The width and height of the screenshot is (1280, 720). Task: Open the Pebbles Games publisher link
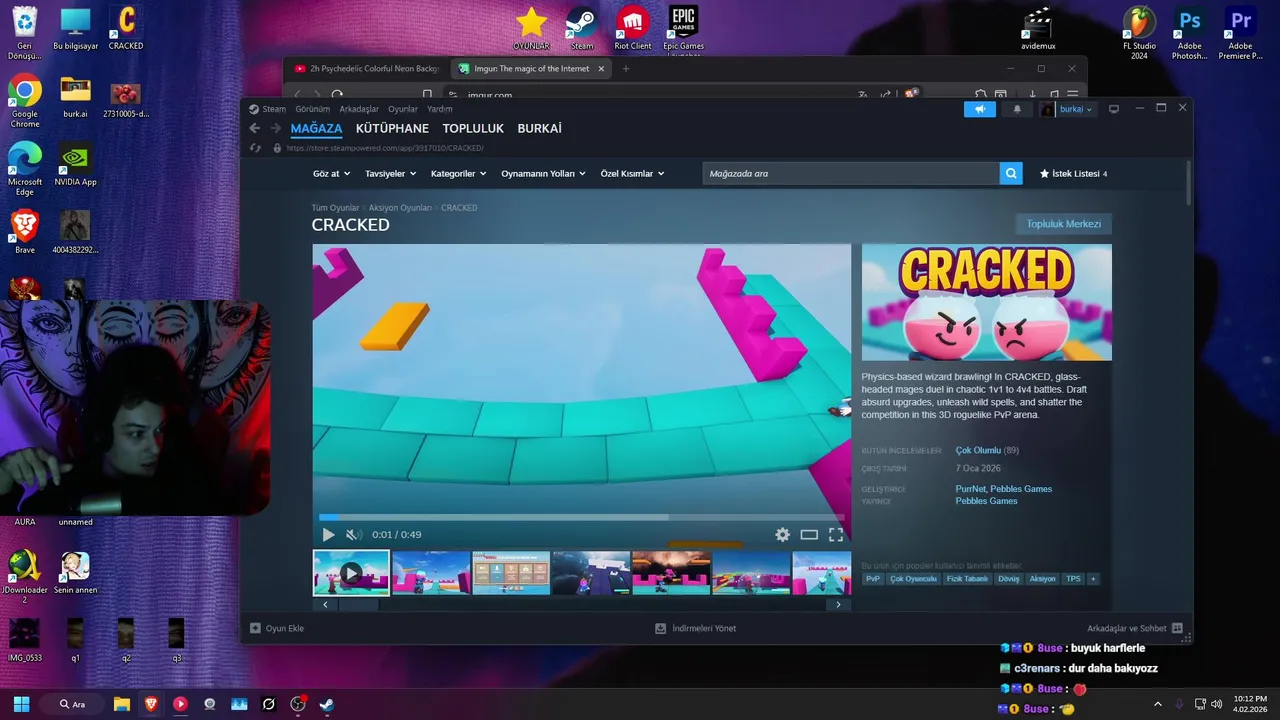[986, 501]
